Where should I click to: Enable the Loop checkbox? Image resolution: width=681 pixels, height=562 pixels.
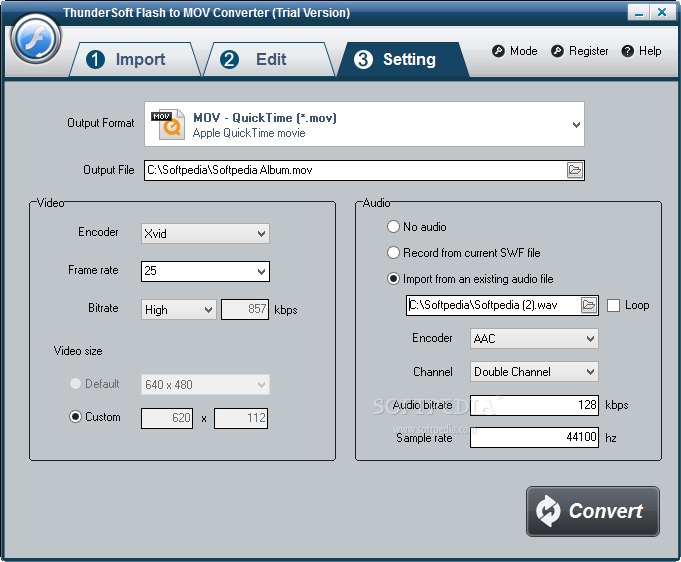click(x=613, y=305)
